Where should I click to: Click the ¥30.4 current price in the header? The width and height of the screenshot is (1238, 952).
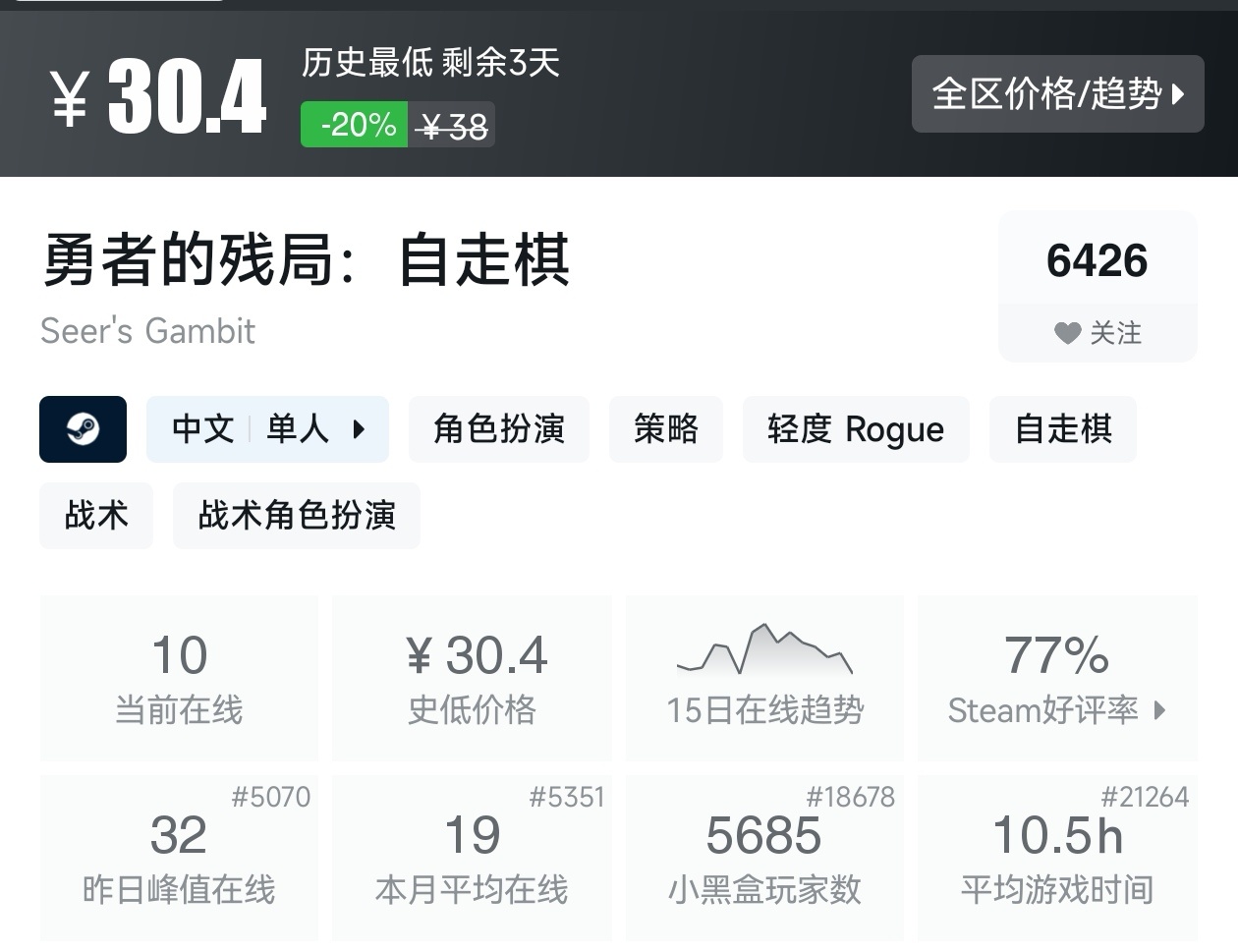coord(158,96)
